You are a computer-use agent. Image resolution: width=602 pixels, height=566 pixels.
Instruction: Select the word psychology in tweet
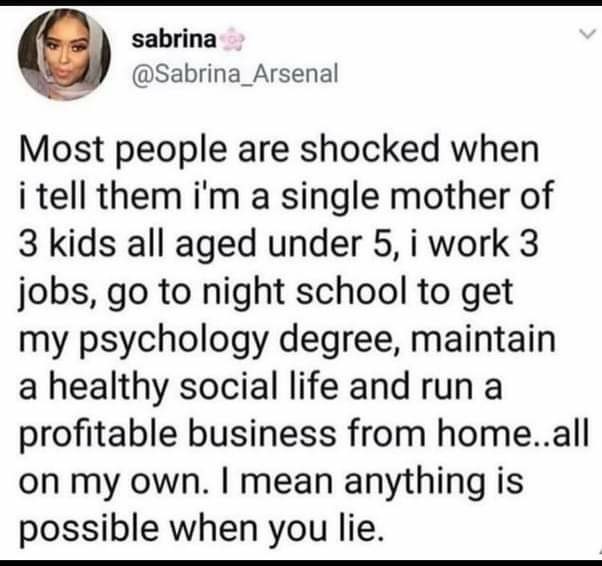[174, 341]
